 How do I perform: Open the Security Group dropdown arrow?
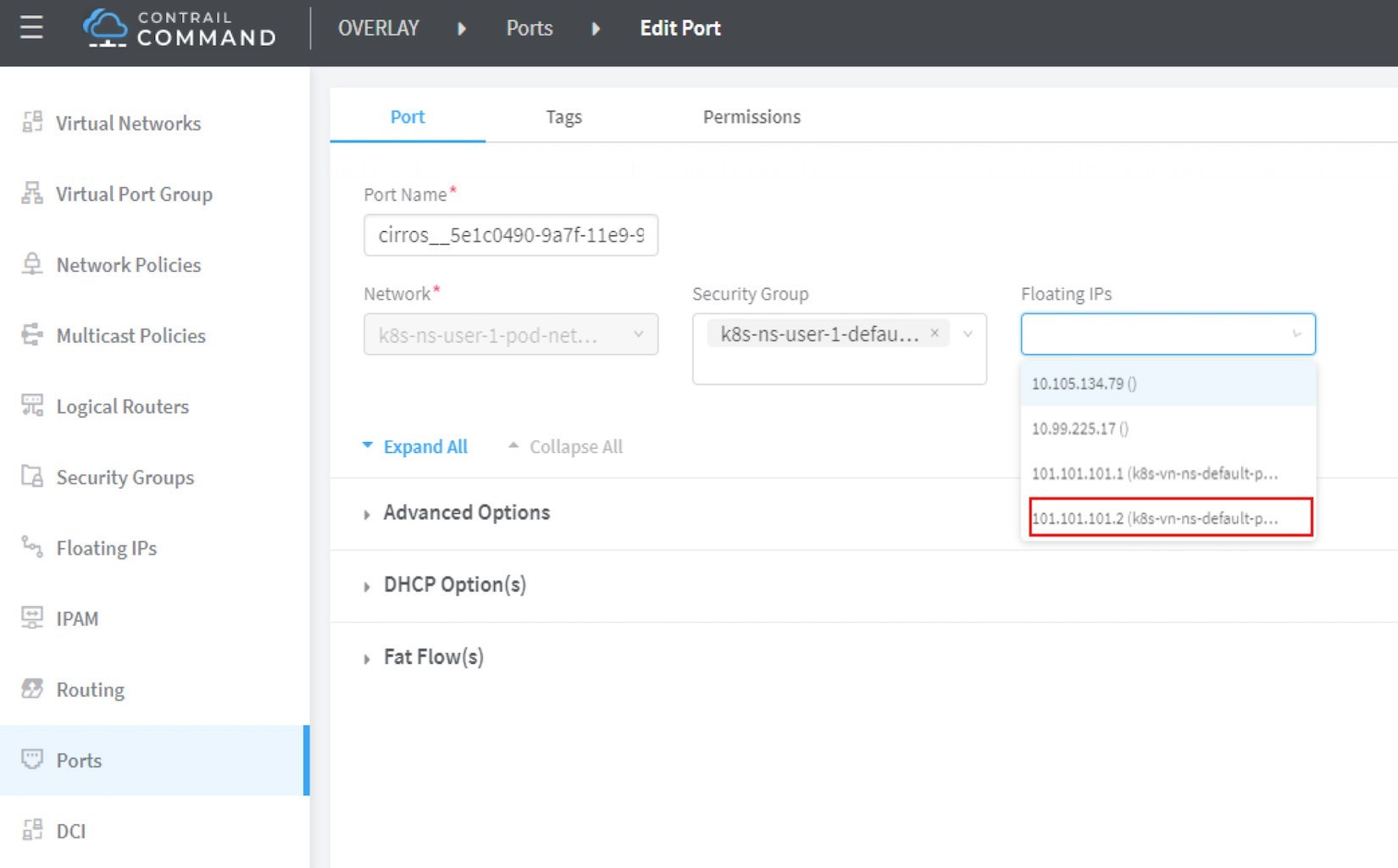tap(968, 334)
